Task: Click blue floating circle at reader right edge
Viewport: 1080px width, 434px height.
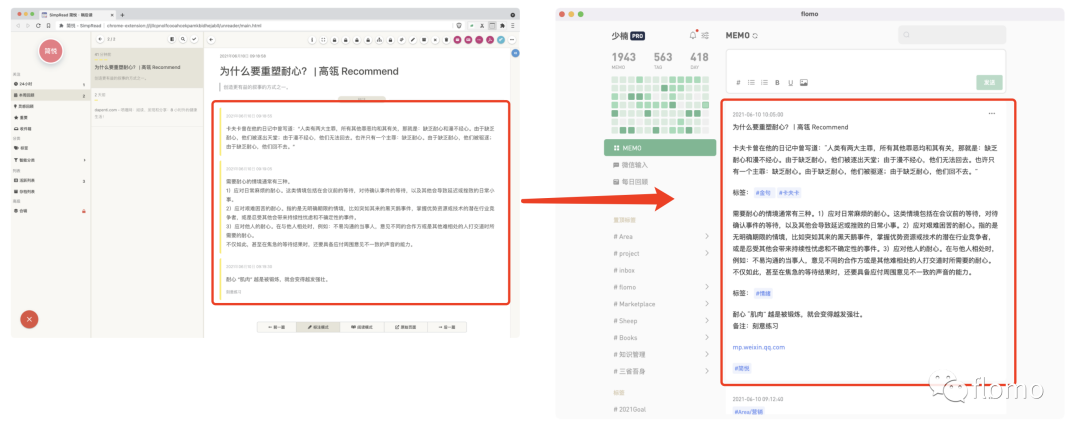Action: click(x=515, y=53)
